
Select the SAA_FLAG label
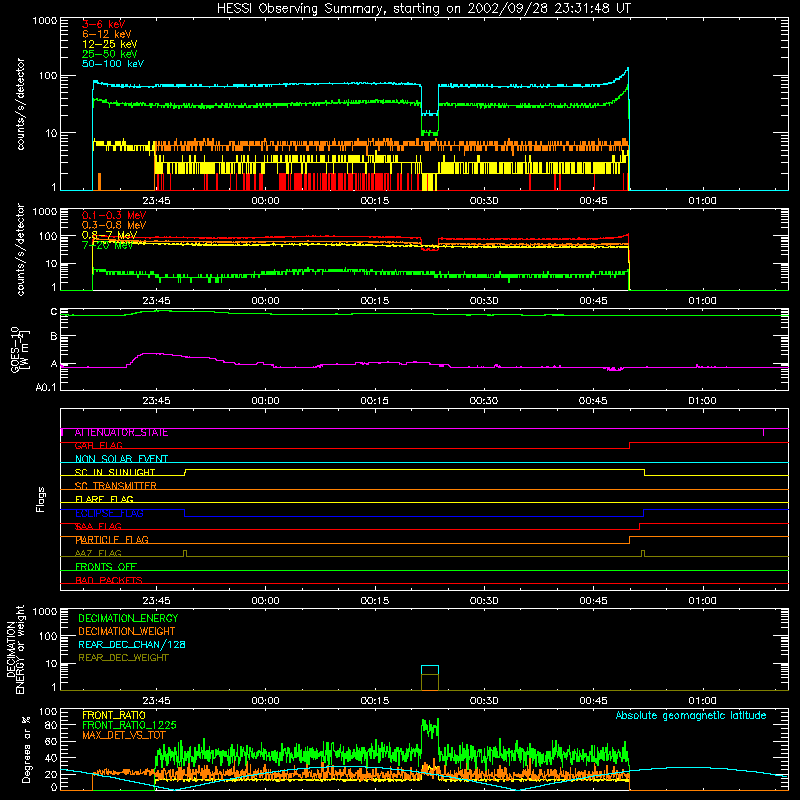(98, 527)
